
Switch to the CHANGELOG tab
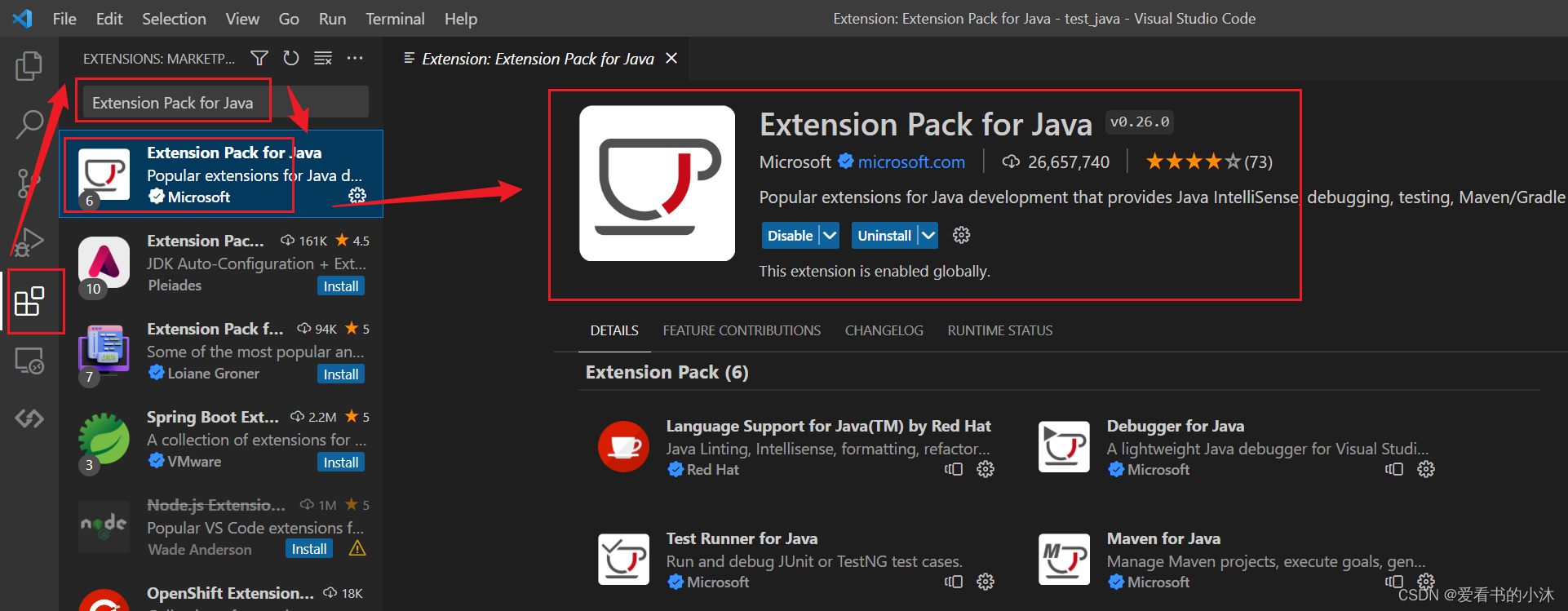(x=884, y=330)
